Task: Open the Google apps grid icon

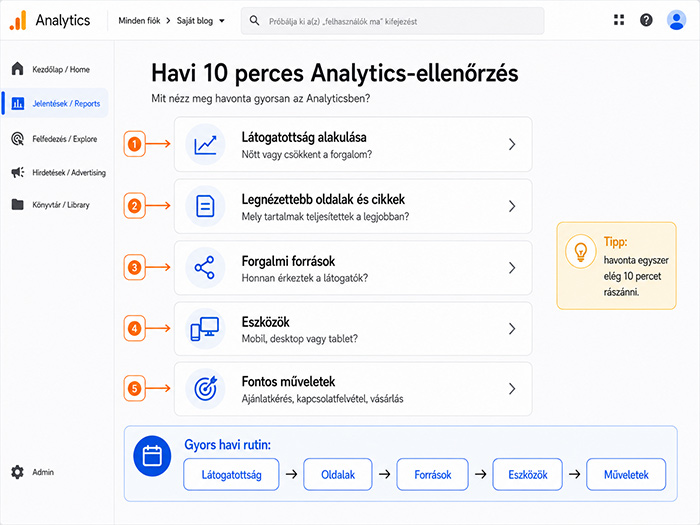Action: (x=619, y=20)
